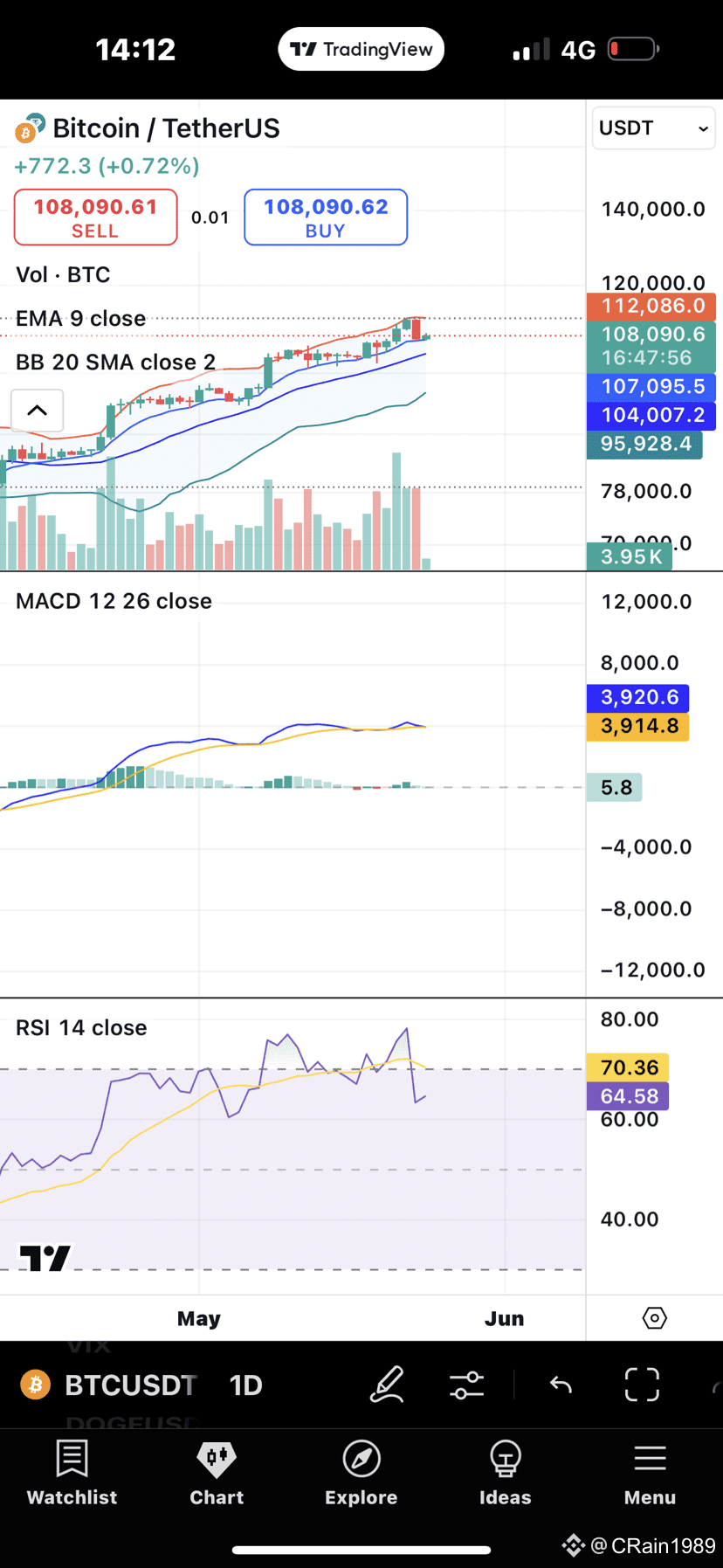Tap the 104,007.2 price label

coord(651,415)
